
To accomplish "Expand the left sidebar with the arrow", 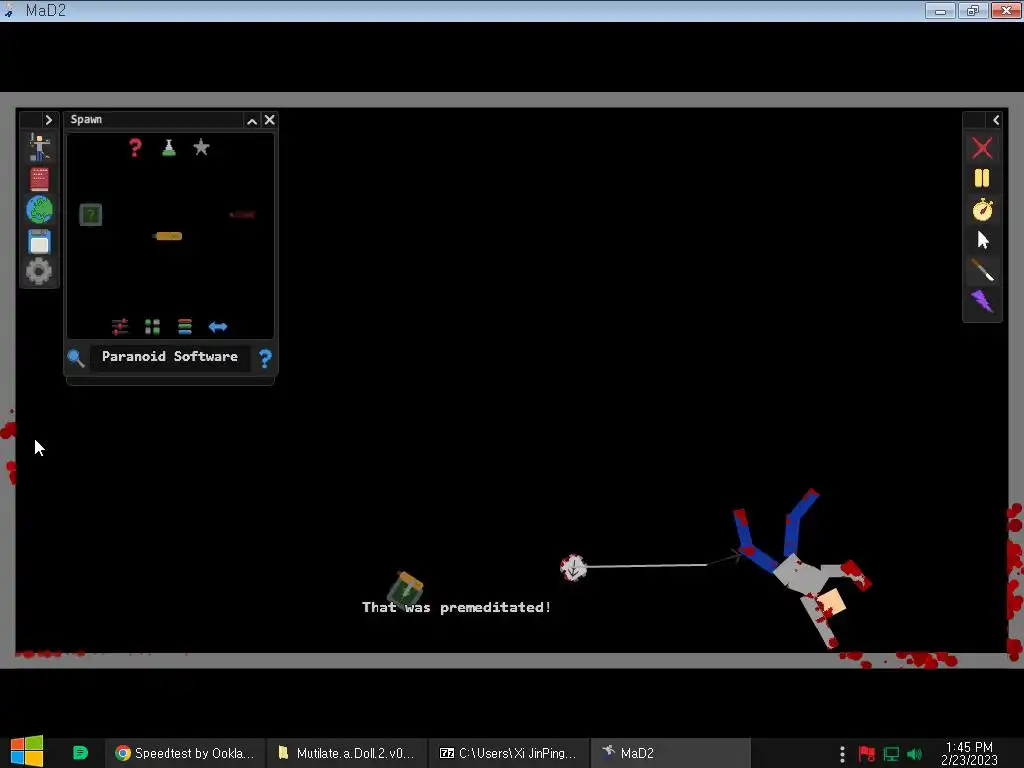I will pyautogui.click(x=48, y=120).
